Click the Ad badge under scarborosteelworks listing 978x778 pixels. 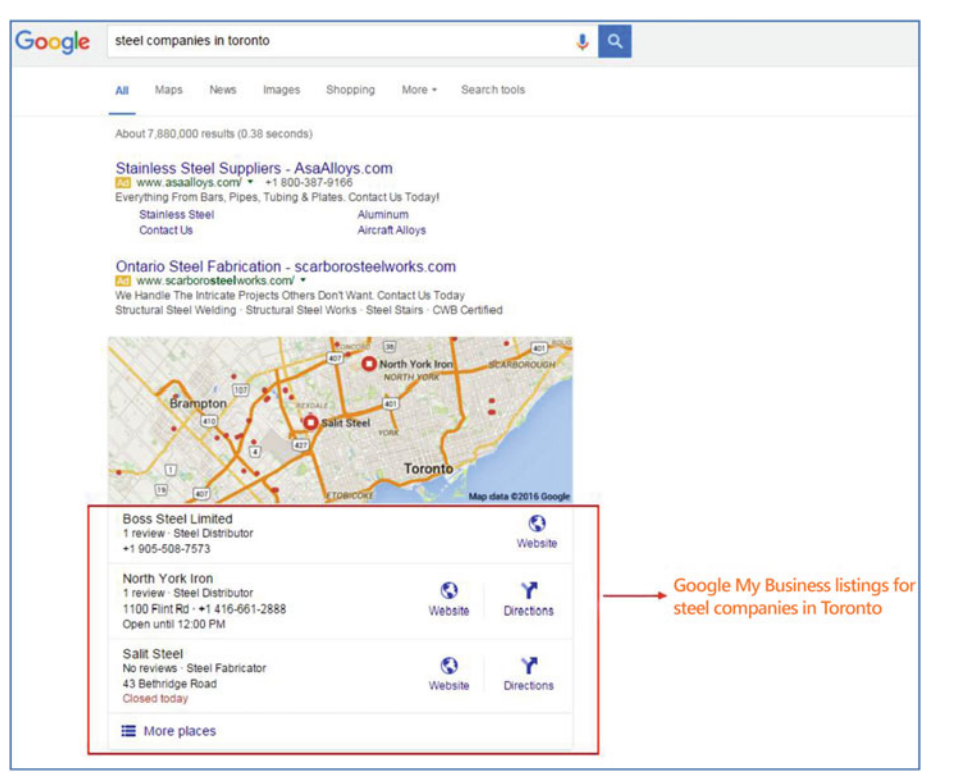(123, 281)
